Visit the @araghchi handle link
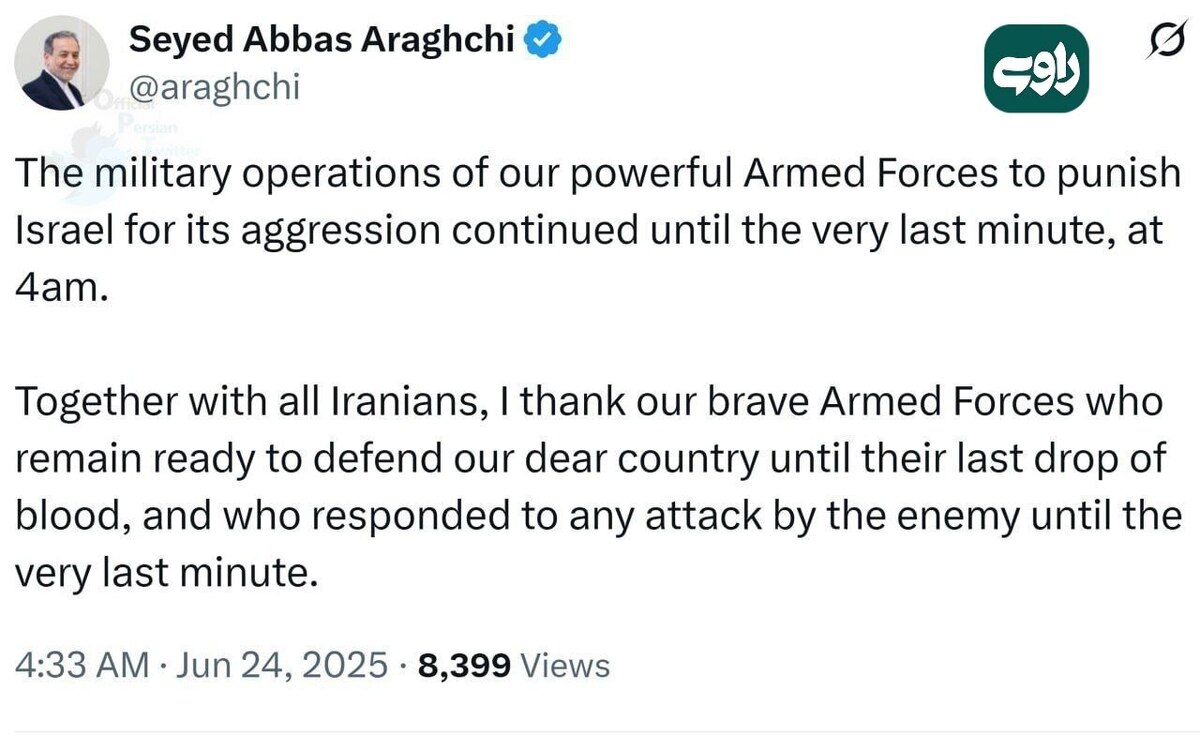 214,88
